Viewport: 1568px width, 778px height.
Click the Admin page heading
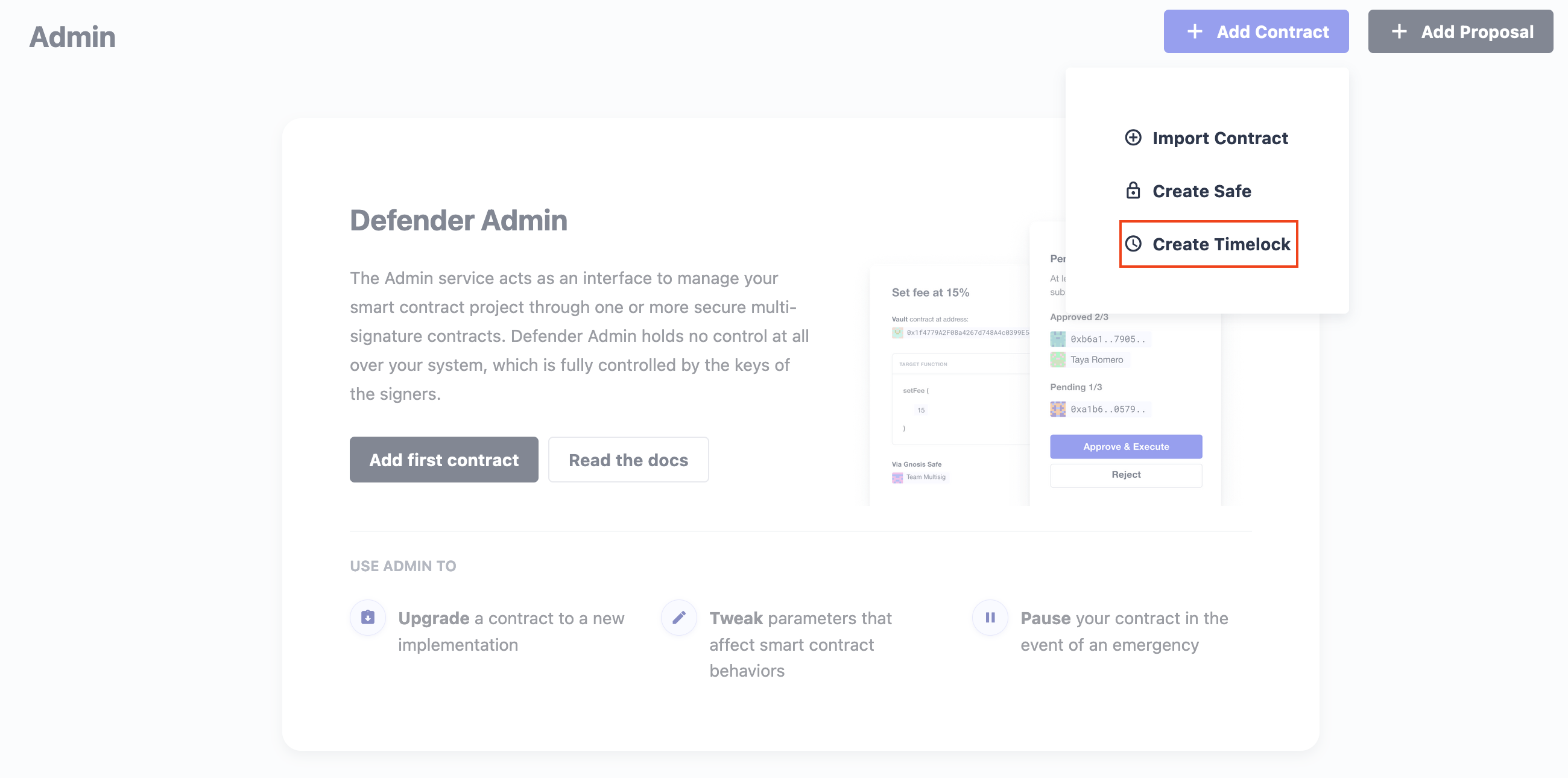tap(72, 37)
